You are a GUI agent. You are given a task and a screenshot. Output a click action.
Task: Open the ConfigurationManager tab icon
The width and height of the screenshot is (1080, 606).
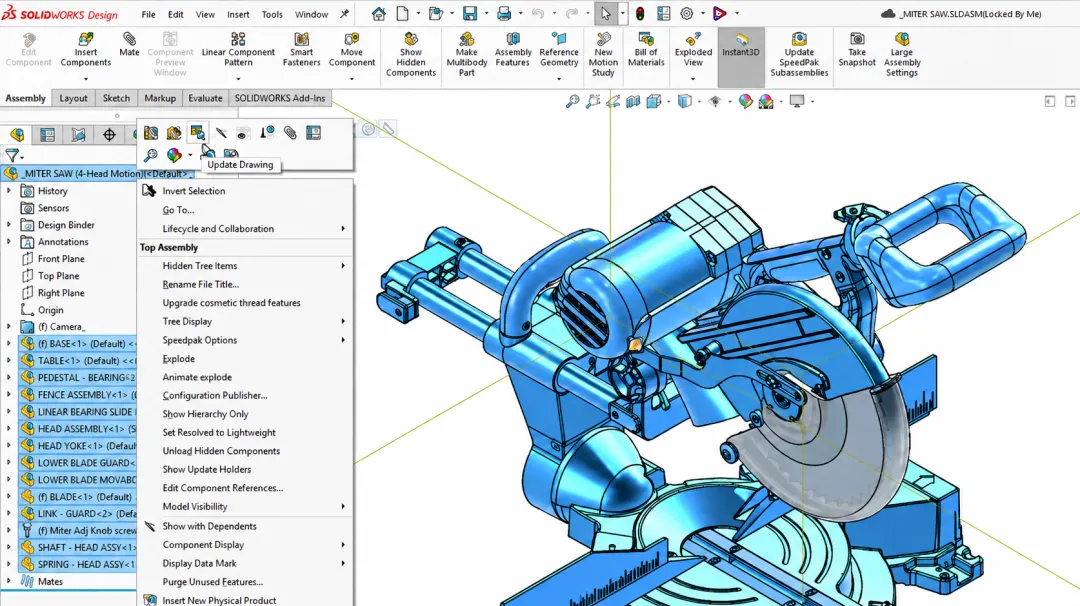[x=78, y=134]
